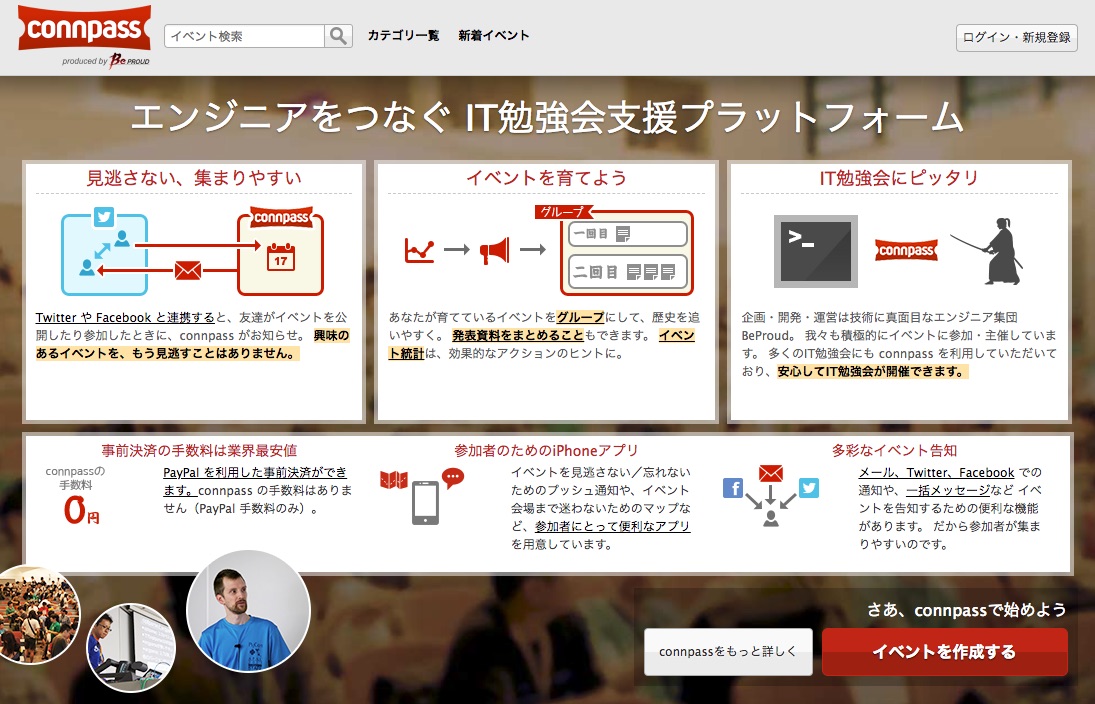The image size is (1095, 704).
Task: Click the smartphone icon in the iPhone app section
Action: pyautogui.click(x=425, y=503)
